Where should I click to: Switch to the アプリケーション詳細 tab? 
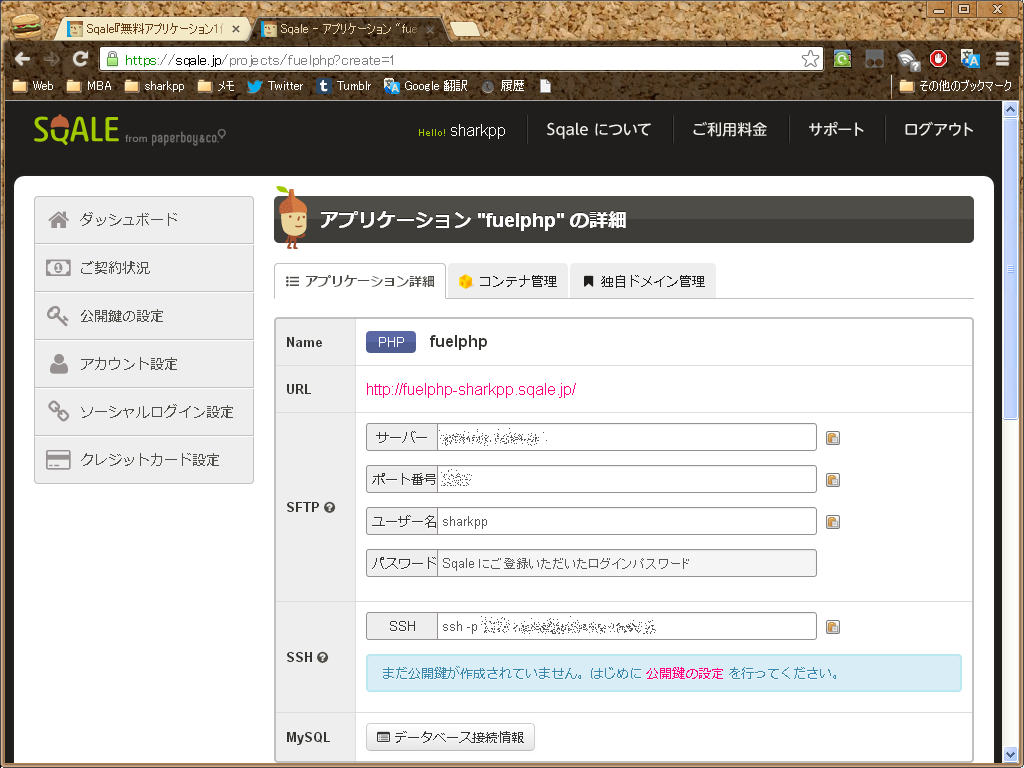point(360,281)
